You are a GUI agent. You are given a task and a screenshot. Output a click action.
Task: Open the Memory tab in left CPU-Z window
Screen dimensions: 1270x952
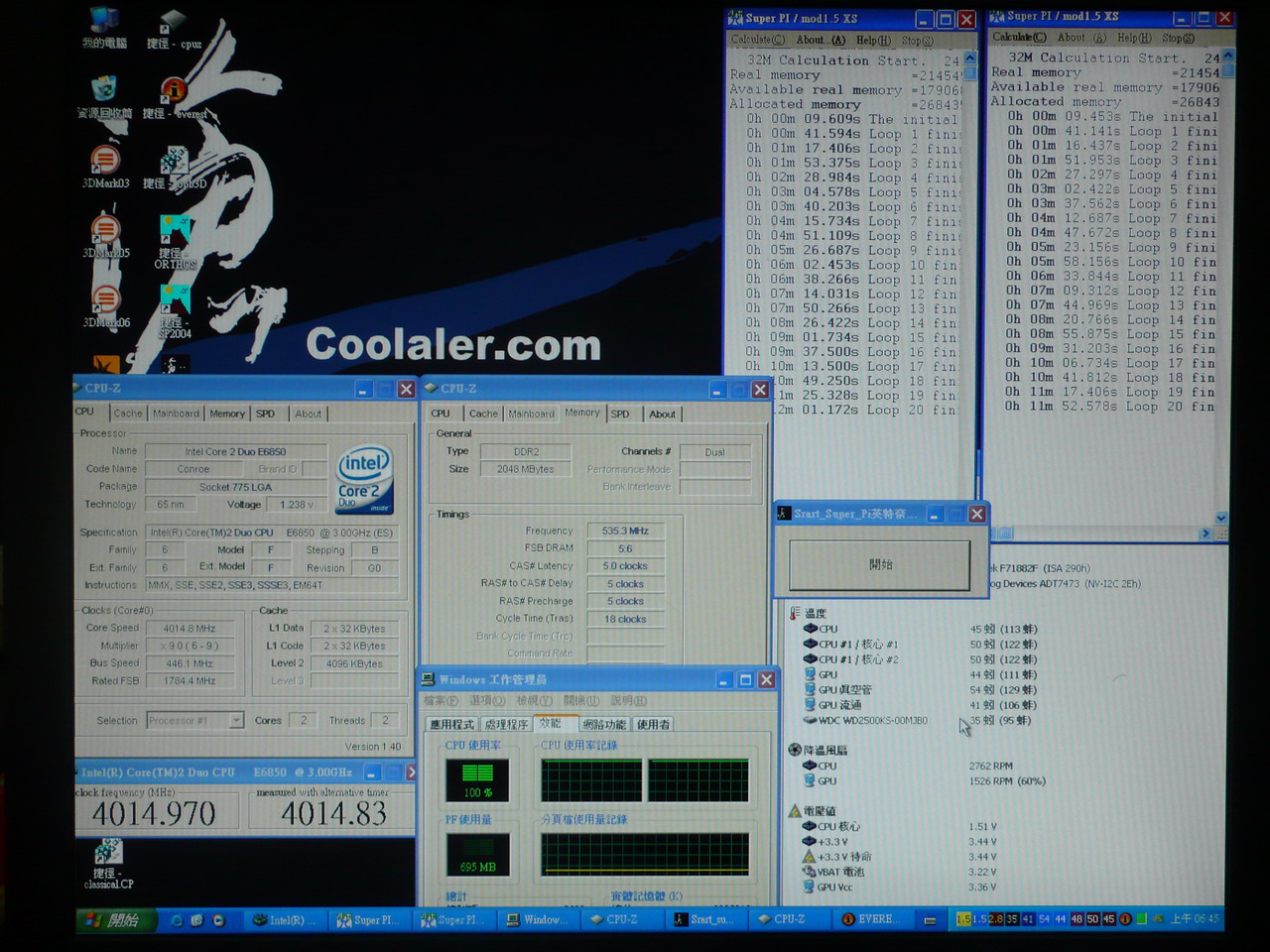tap(227, 414)
